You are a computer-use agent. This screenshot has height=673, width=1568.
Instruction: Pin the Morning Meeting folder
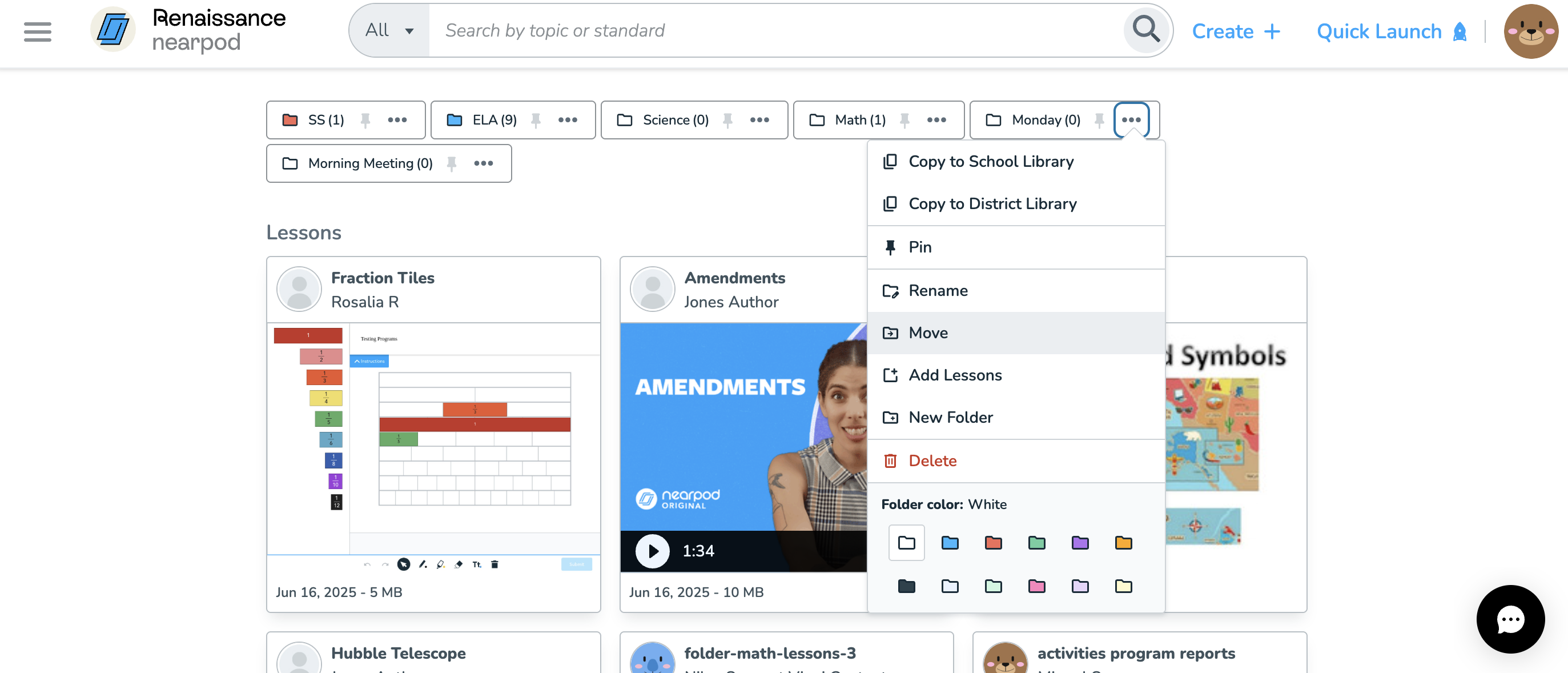tap(452, 163)
